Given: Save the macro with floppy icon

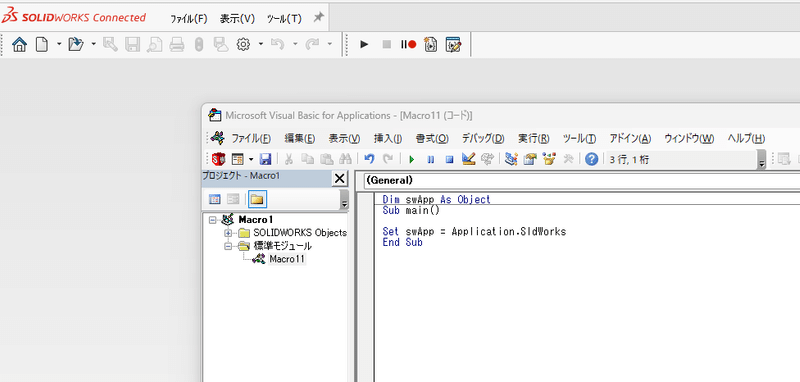Looking at the screenshot, I should (265, 159).
